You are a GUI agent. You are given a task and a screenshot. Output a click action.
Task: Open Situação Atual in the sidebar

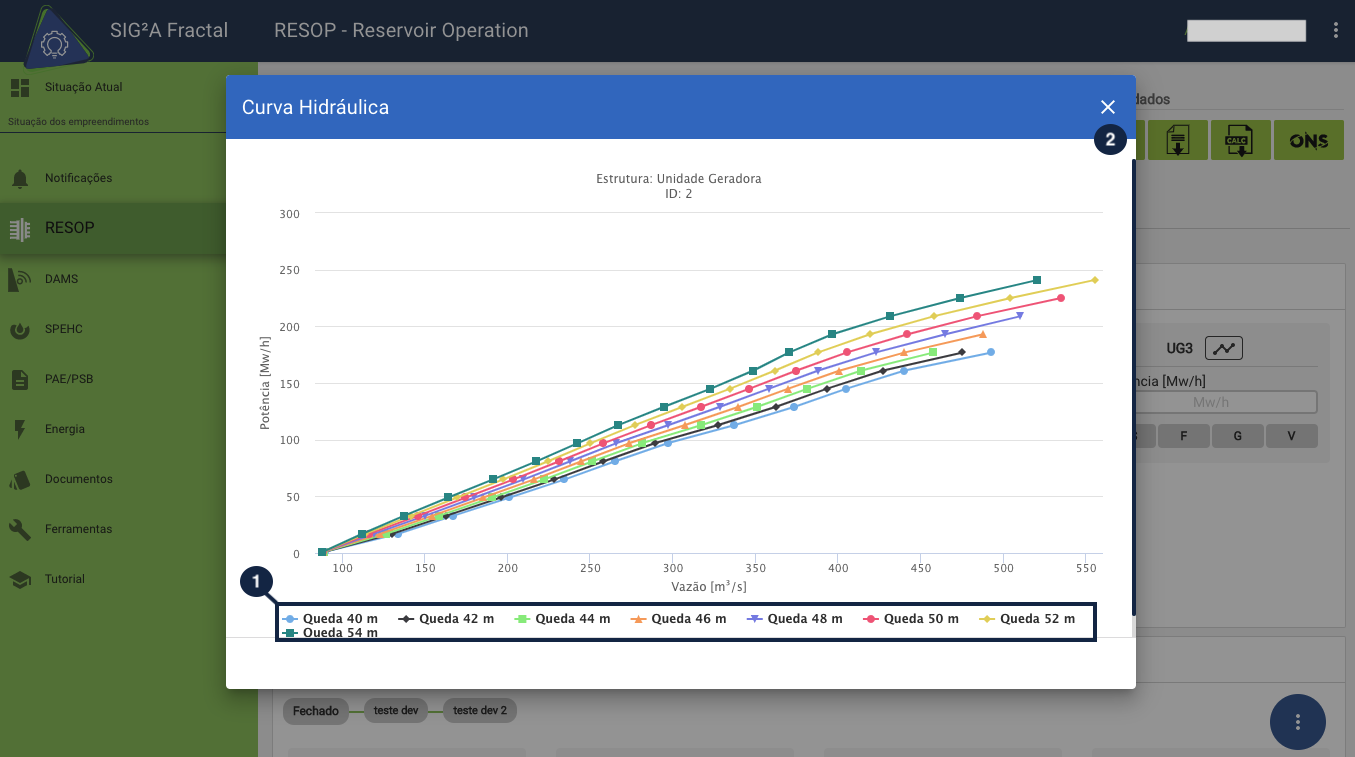[83, 87]
